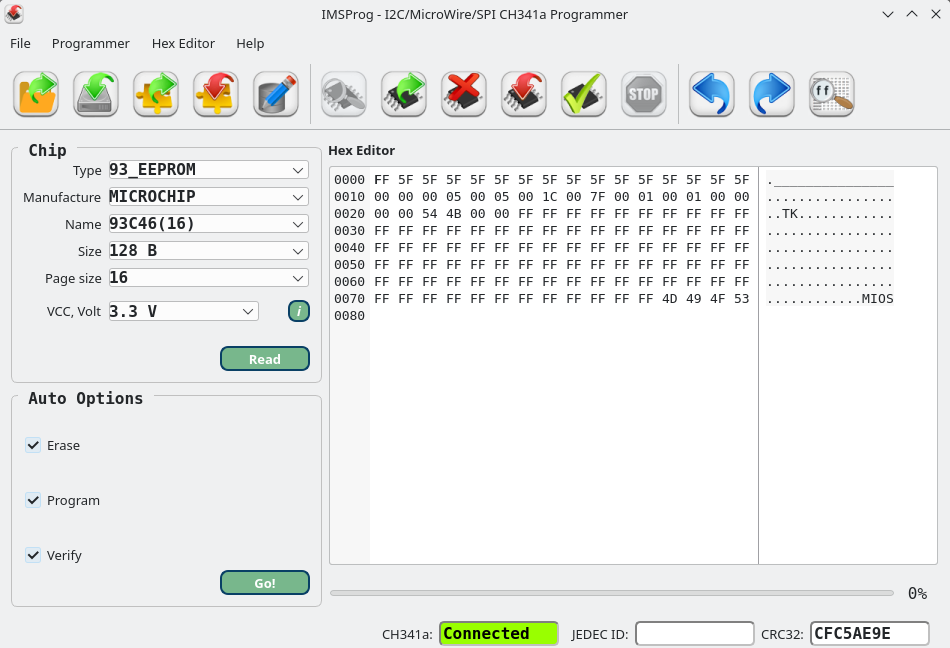Screen dimensions: 950x648
Task: Click the green chip info button
Action: click(x=299, y=311)
